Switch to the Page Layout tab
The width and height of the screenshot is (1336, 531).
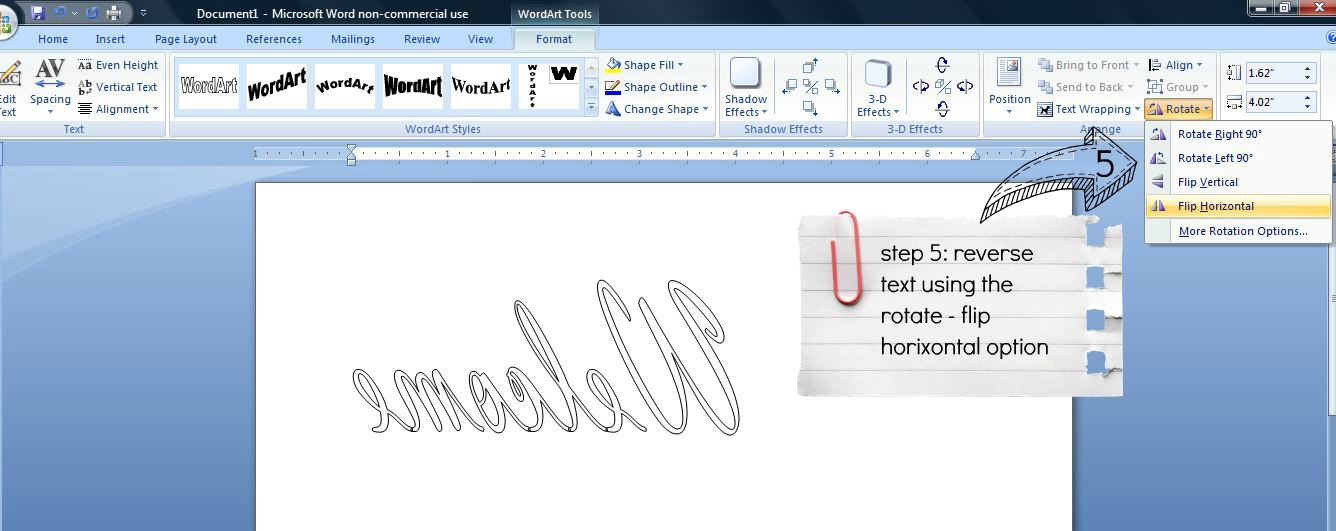(x=186, y=39)
